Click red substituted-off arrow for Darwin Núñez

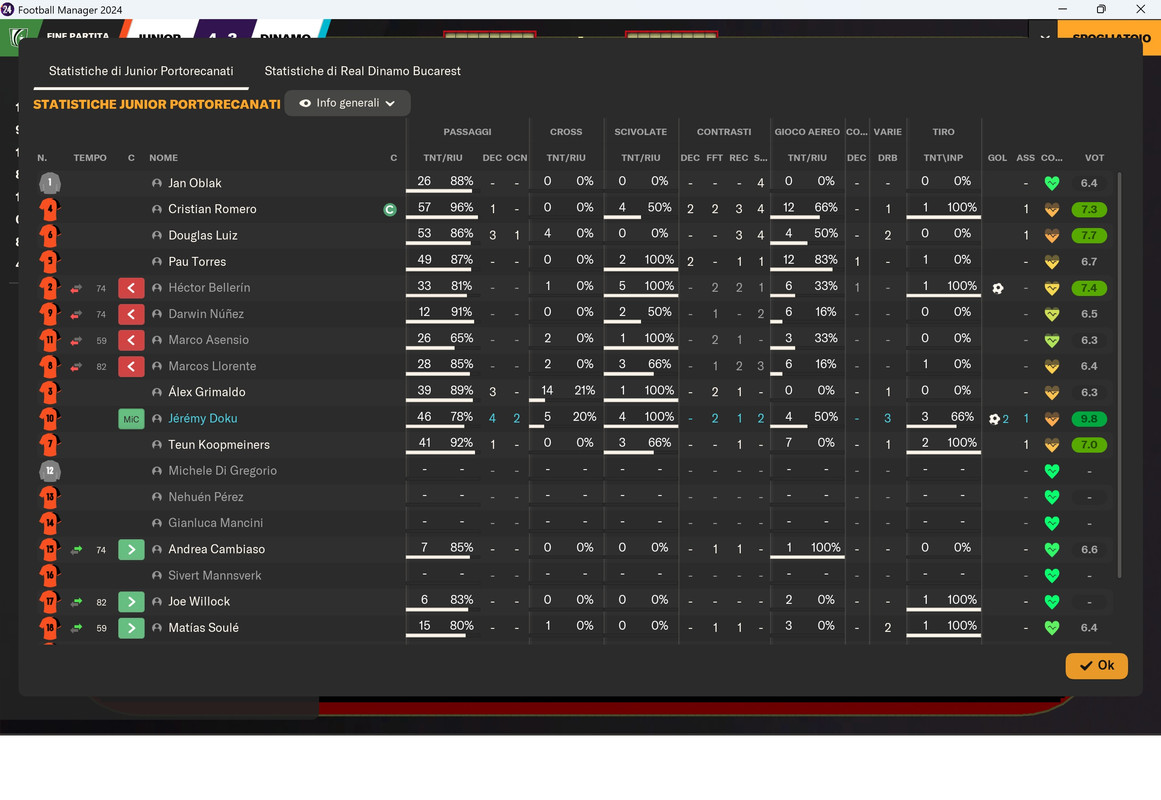pyautogui.click(x=131, y=314)
